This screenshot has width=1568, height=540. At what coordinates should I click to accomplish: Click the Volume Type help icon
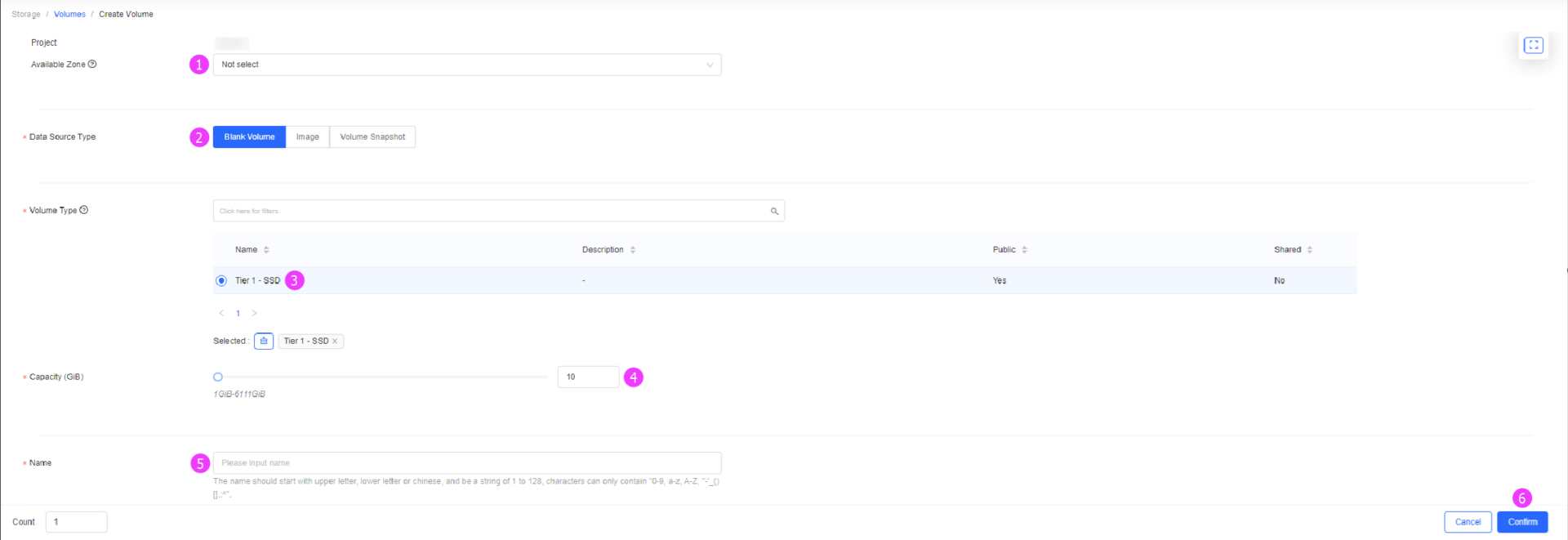coord(84,210)
